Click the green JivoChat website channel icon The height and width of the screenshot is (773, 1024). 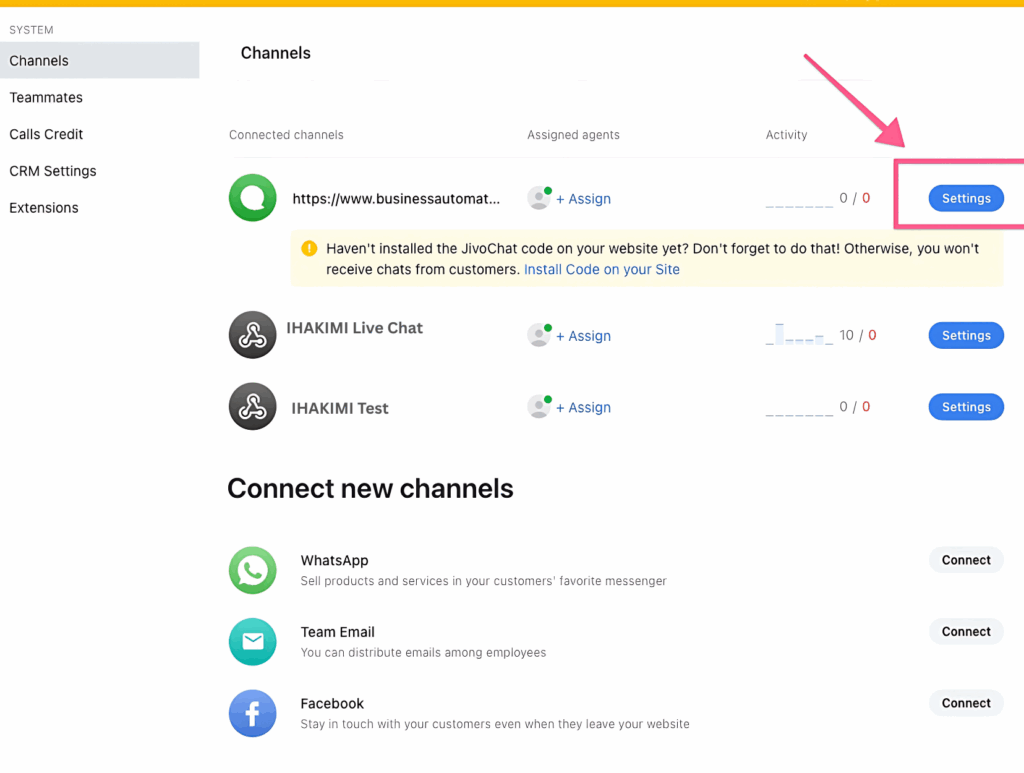[252, 198]
